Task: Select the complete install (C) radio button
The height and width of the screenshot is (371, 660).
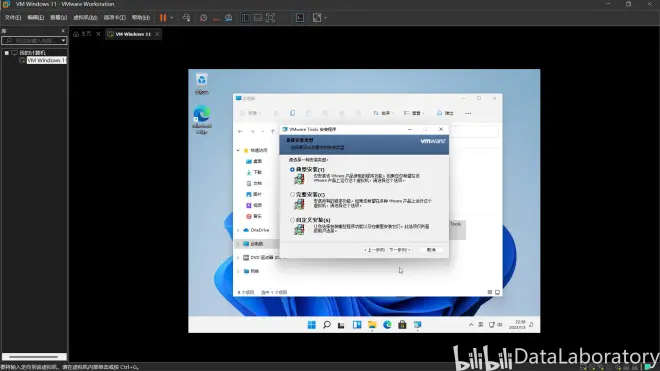Action: [x=292, y=195]
